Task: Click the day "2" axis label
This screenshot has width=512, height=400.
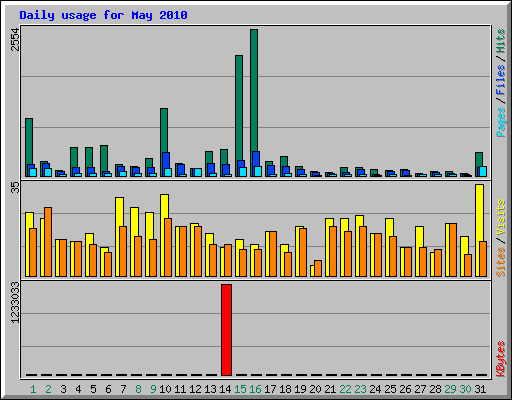Action: (x=48, y=389)
